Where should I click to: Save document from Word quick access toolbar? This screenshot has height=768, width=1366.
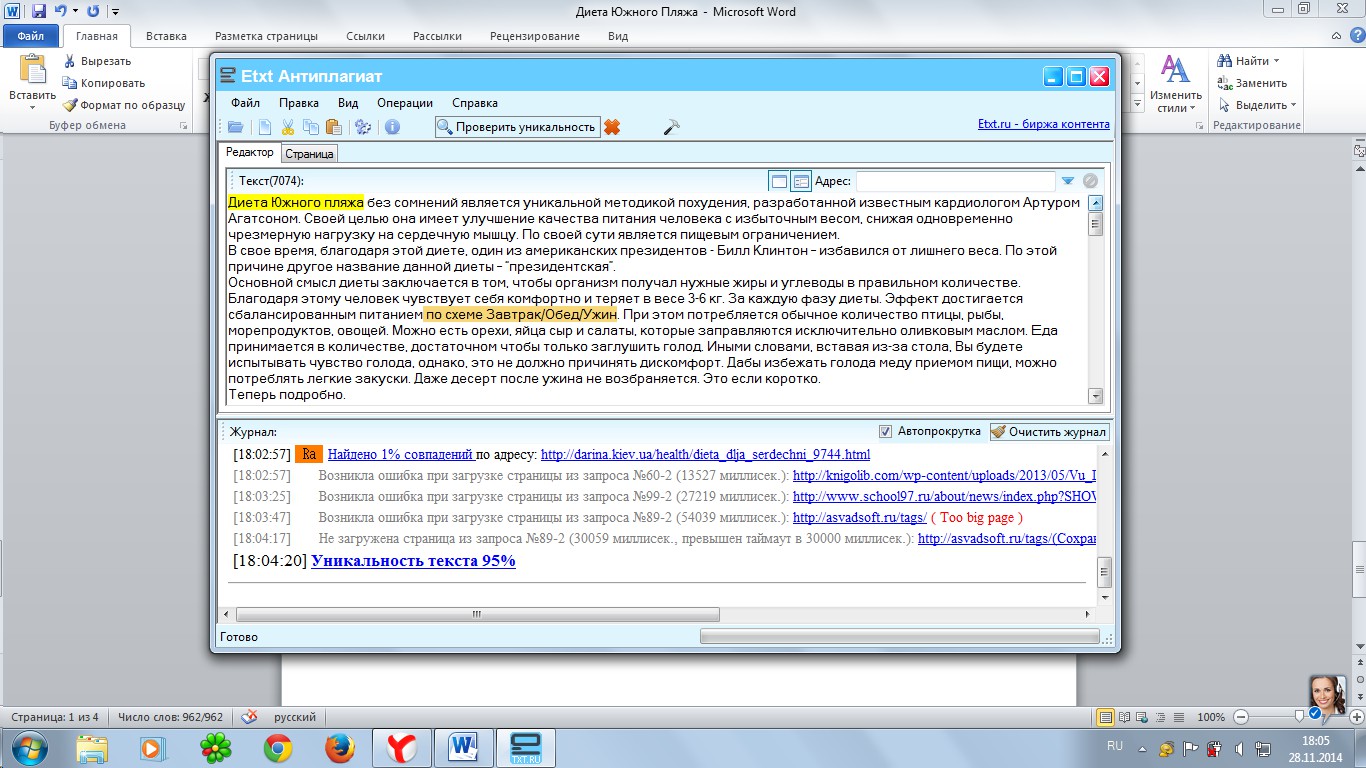pyautogui.click(x=39, y=11)
